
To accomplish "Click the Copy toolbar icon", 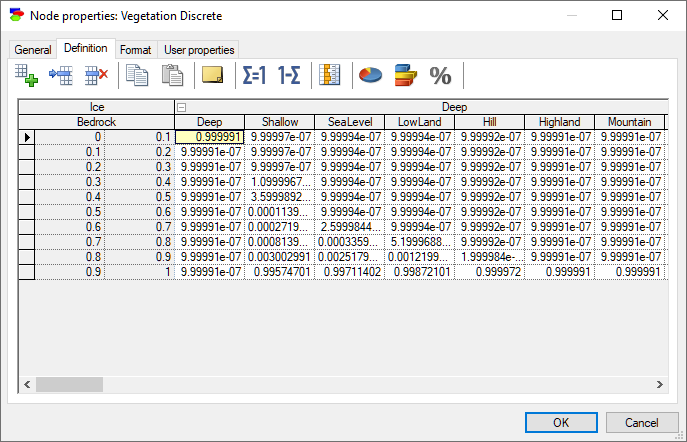I will pos(137,75).
